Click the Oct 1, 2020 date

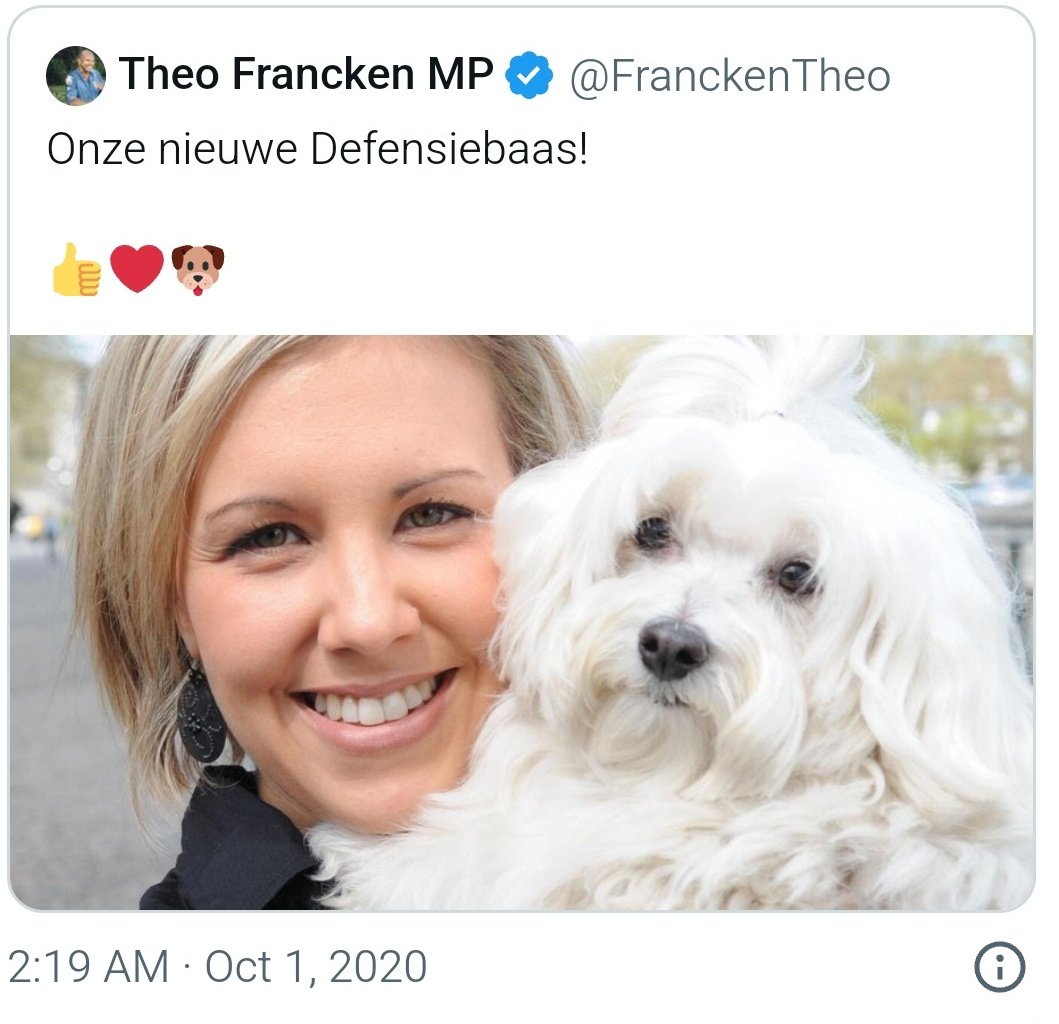click(x=316, y=967)
